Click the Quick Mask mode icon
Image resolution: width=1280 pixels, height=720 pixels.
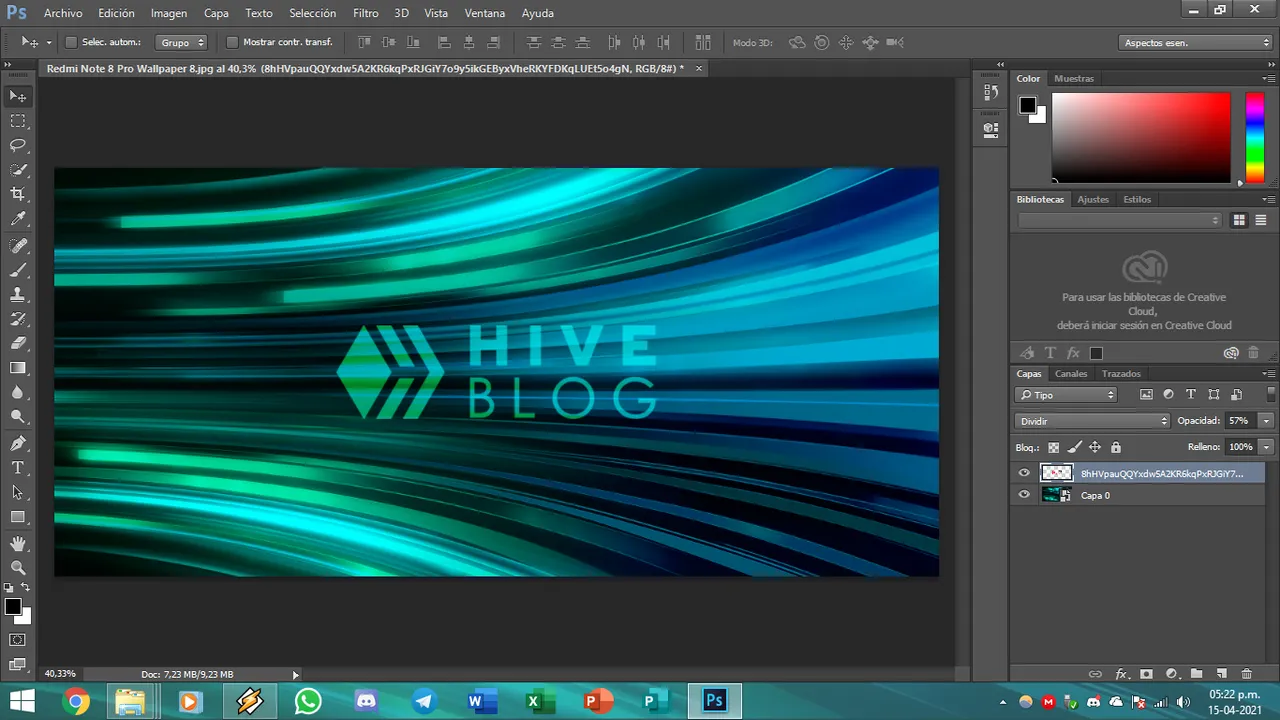coord(18,640)
